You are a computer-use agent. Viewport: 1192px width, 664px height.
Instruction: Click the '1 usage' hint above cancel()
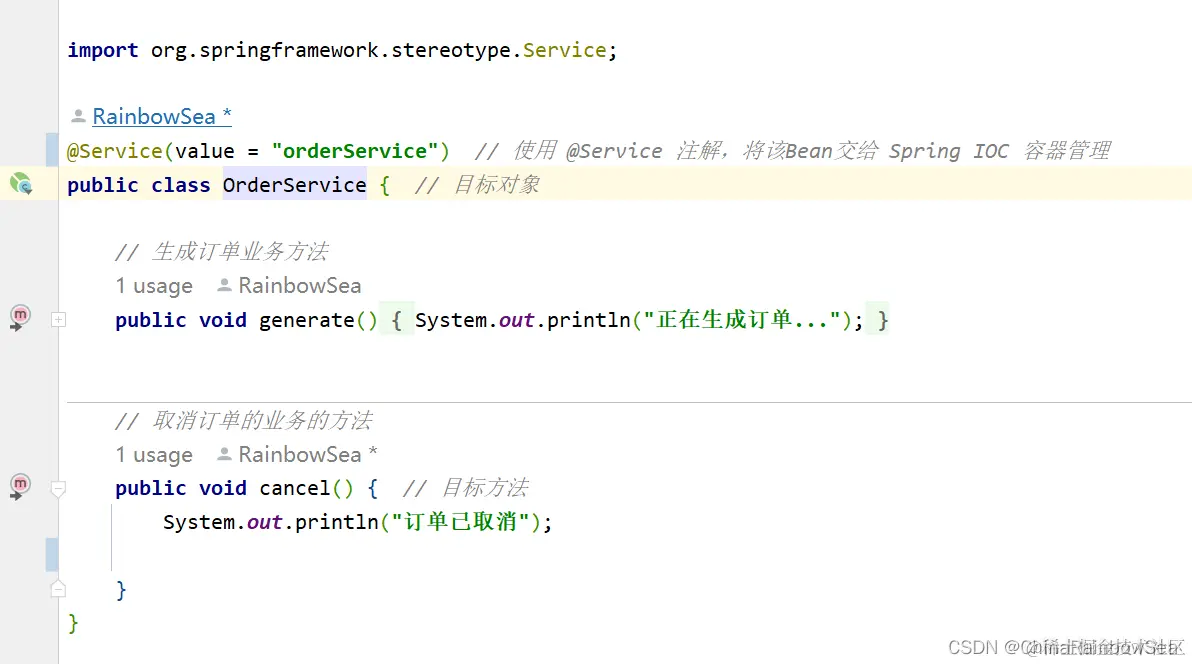[x=154, y=455]
